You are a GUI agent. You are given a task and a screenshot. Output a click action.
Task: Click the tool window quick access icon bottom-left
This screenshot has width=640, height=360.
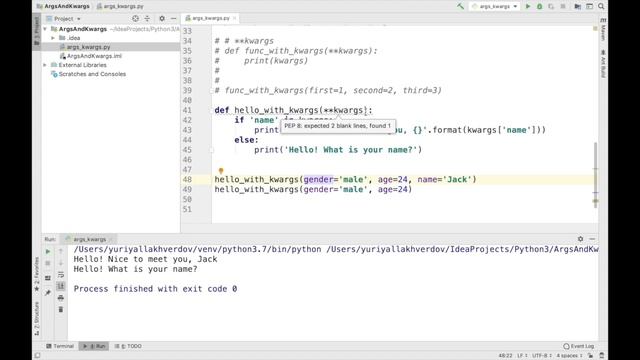pos(38,356)
